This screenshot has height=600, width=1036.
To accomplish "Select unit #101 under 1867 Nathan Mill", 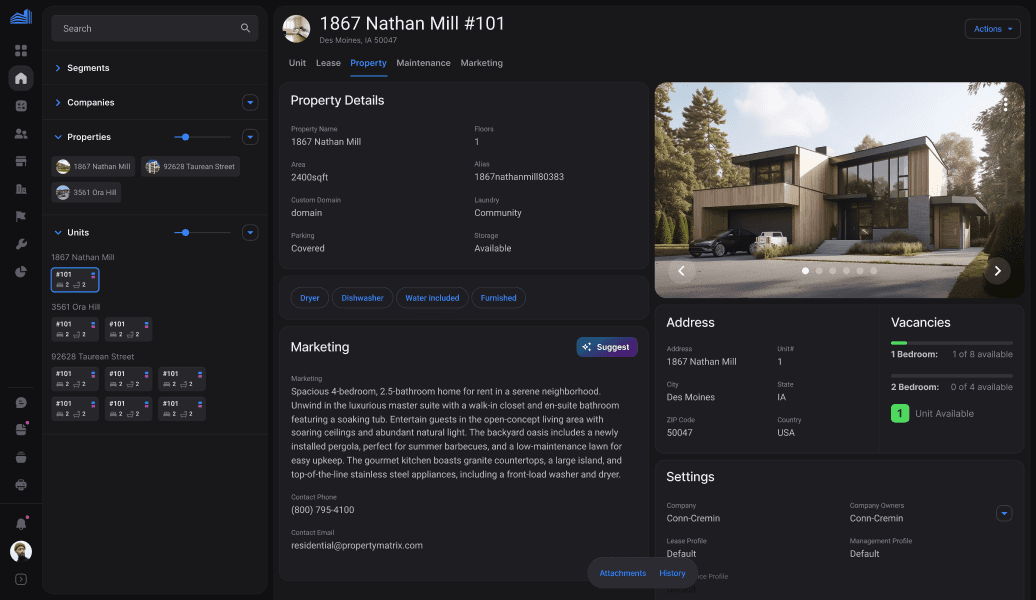I will pos(75,280).
